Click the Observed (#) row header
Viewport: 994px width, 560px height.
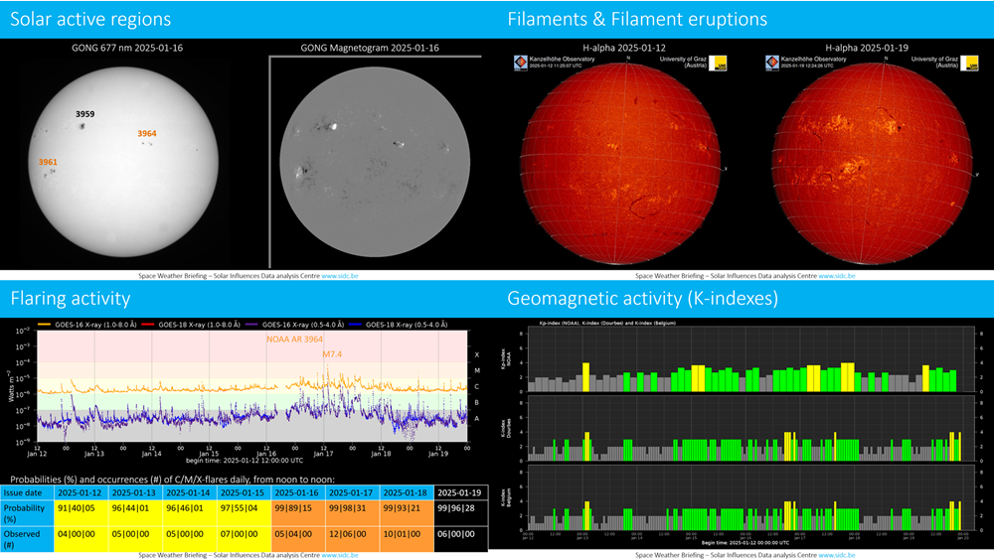click(x=27, y=539)
